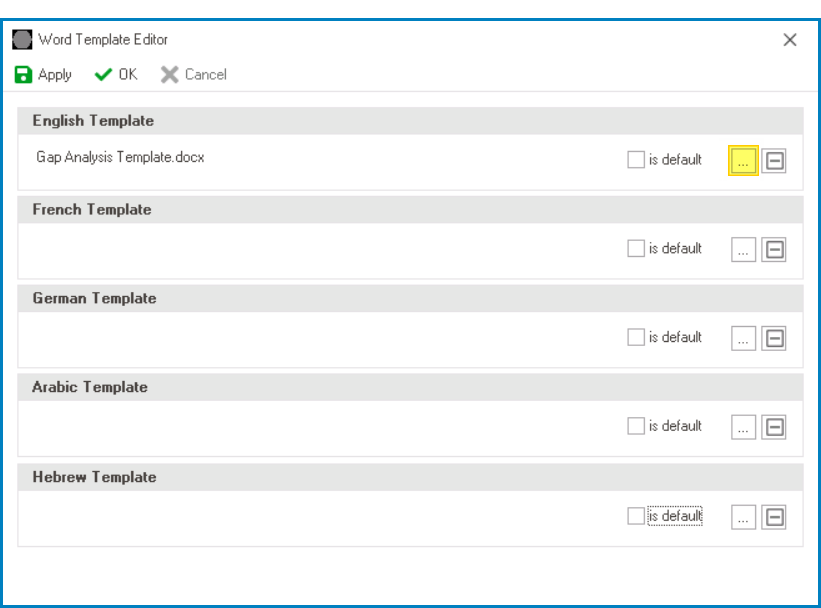Browse for Arabic Template file
The height and width of the screenshot is (608, 821).
(x=742, y=427)
